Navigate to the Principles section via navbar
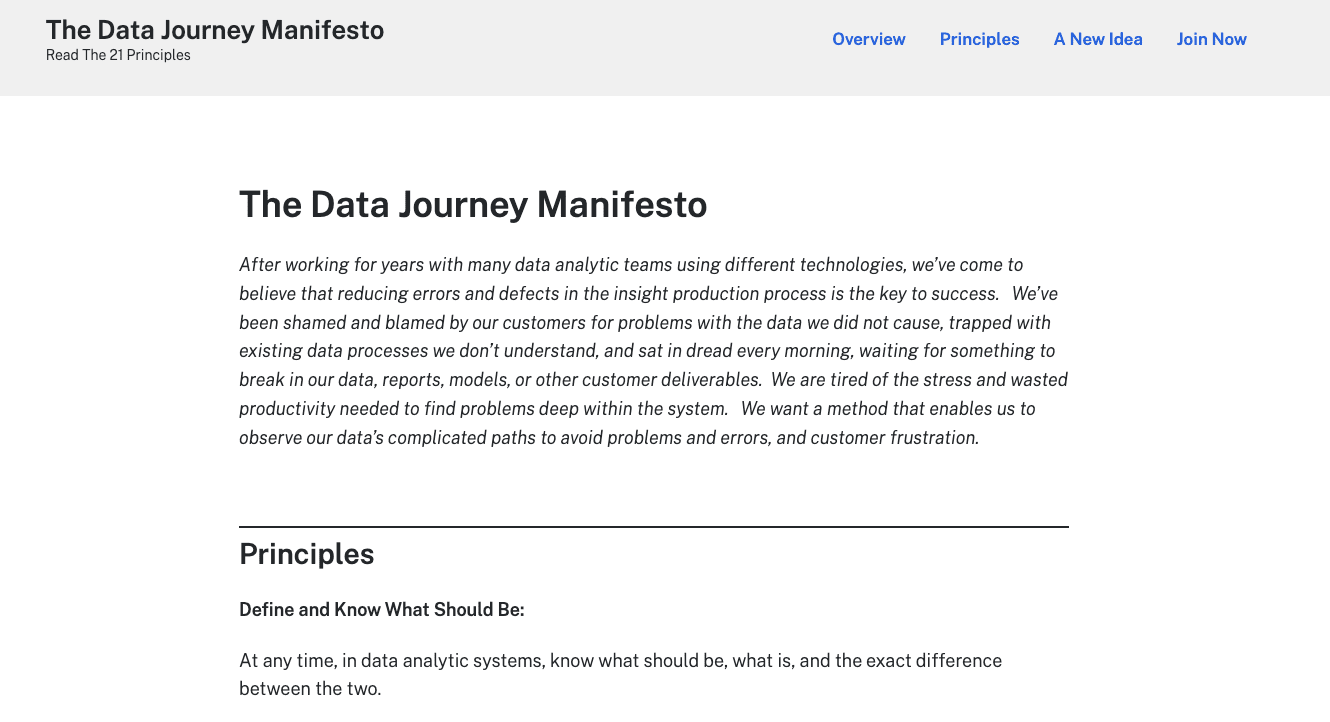This screenshot has height=722, width=1330. tap(979, 39)
